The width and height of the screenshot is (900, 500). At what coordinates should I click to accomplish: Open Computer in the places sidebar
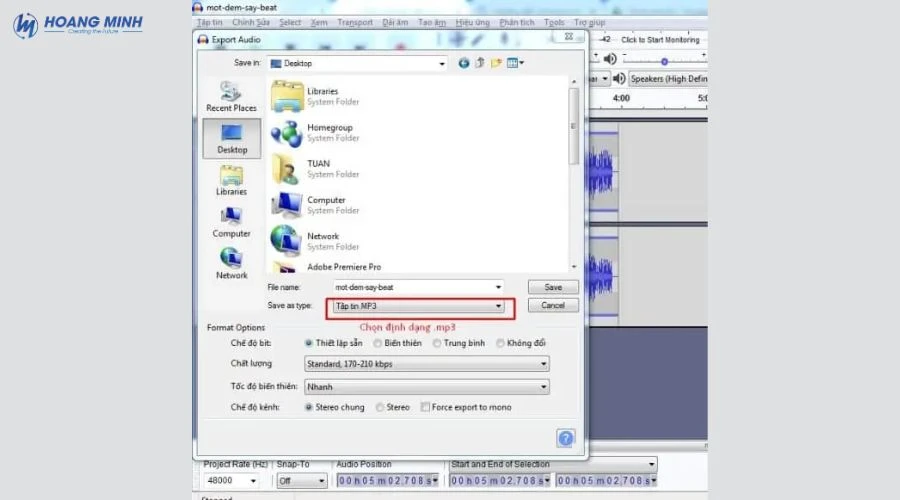(x=231, y=222)
